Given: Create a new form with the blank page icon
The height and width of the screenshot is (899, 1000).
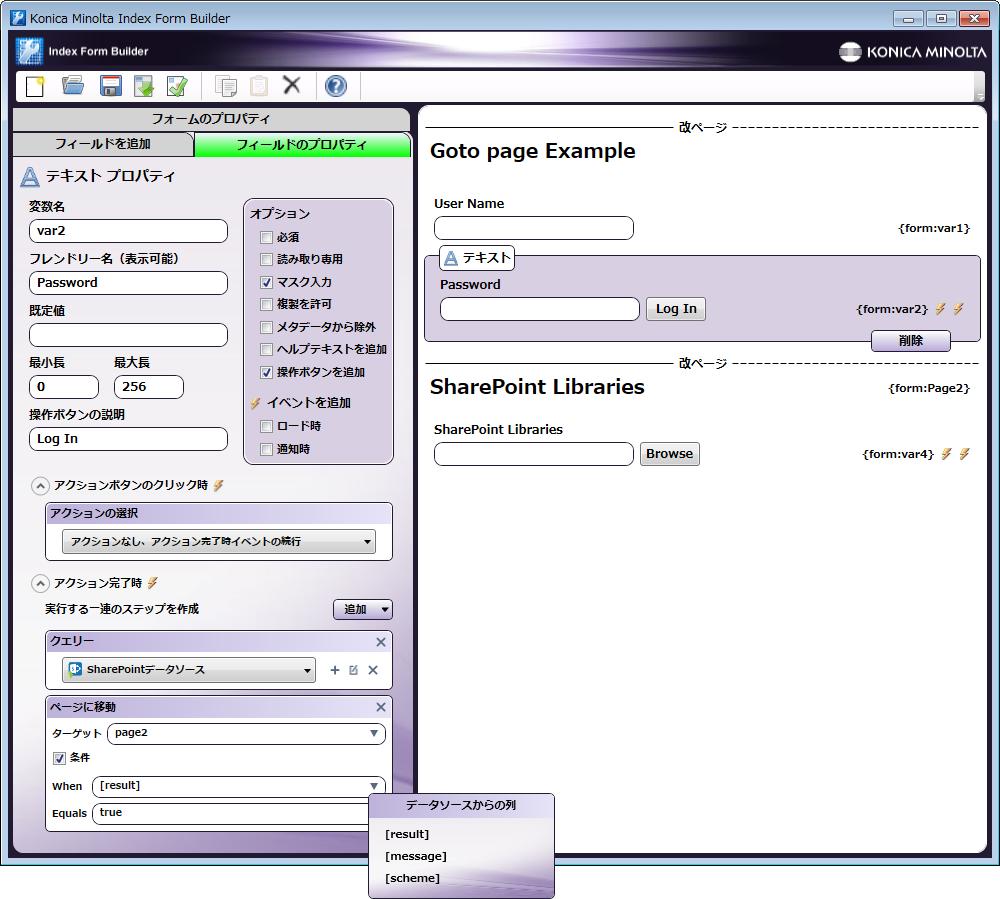Looking at the screenshot, I should (x=35, y=86).
